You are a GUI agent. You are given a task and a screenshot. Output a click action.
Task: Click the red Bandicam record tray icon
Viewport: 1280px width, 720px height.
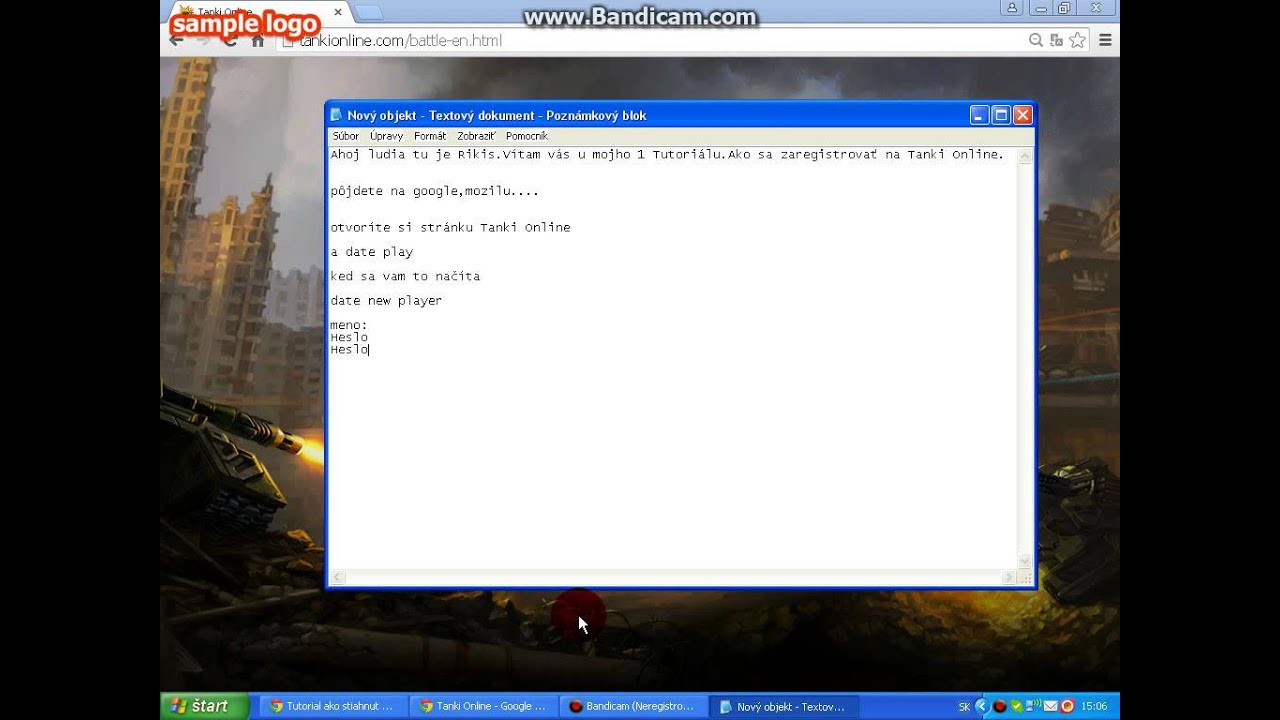(999, 706)
